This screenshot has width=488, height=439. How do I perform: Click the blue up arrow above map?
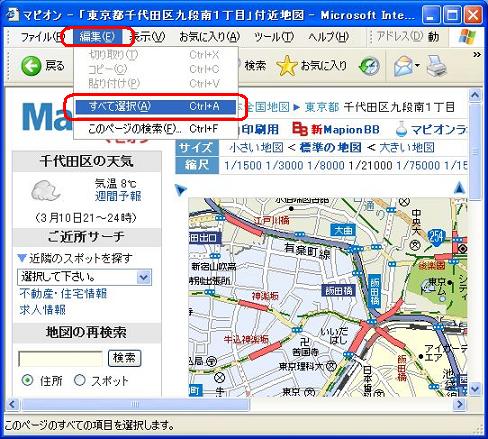459,188
